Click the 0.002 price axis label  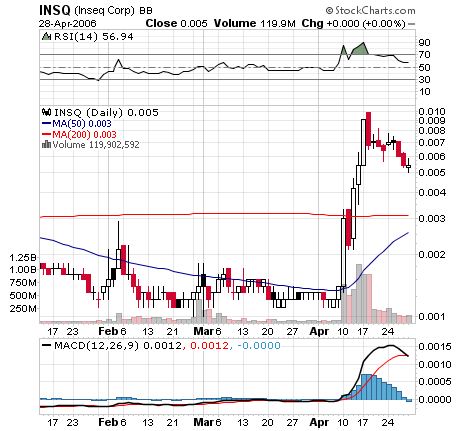click(432, 254)
